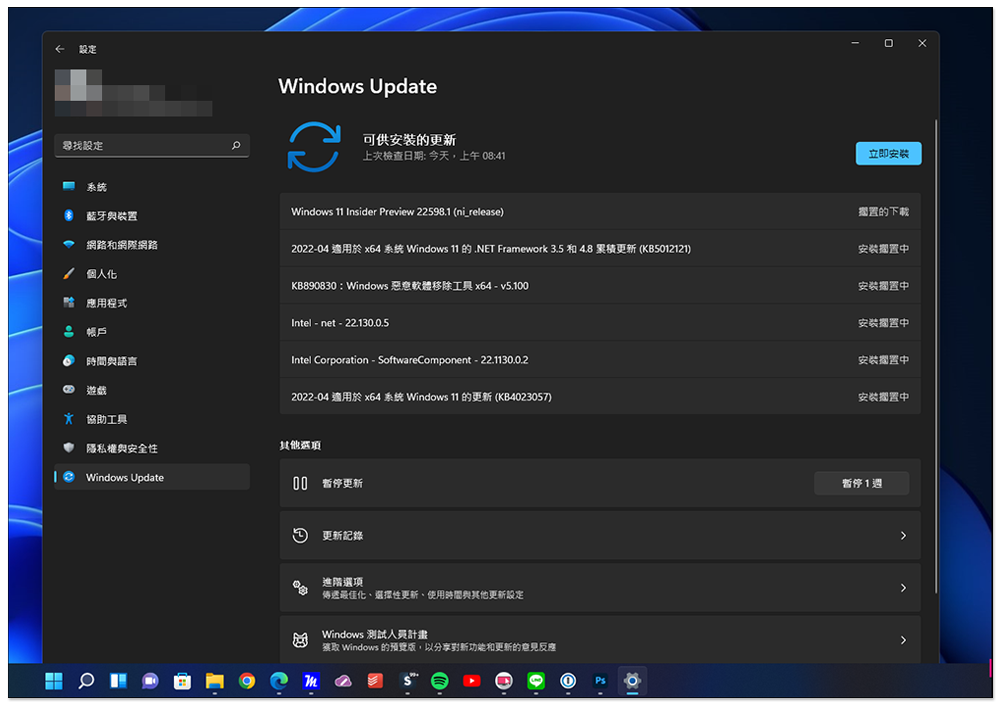The height and width of the screenshot is (706, 1000).
Task: Open Windows 測試人員計畫 via its chevron
Action: pyautogui.click(x=903, y=640)
